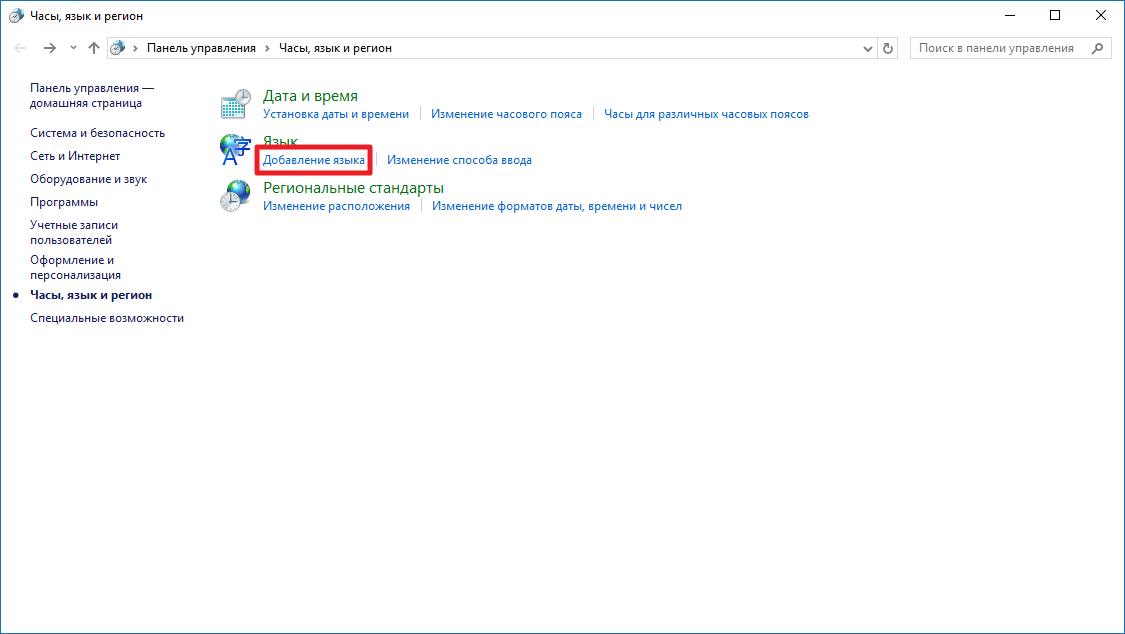This screenshot has width=1125, height=634.
Task: Open Изменение расположения link
Action: pyautogui.click(x=336, y=206)
